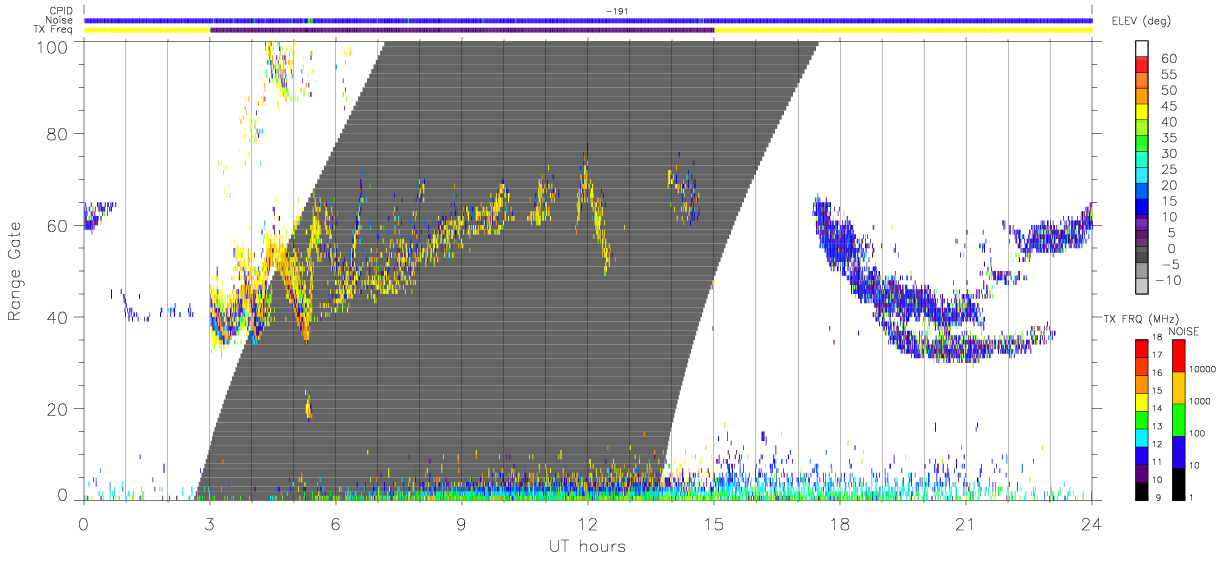Image resolution: width=1228 pixels, height=567 pixels.
Task: Click the red top segment of ELEV colorbar
Action: [x=1144, y=65]
